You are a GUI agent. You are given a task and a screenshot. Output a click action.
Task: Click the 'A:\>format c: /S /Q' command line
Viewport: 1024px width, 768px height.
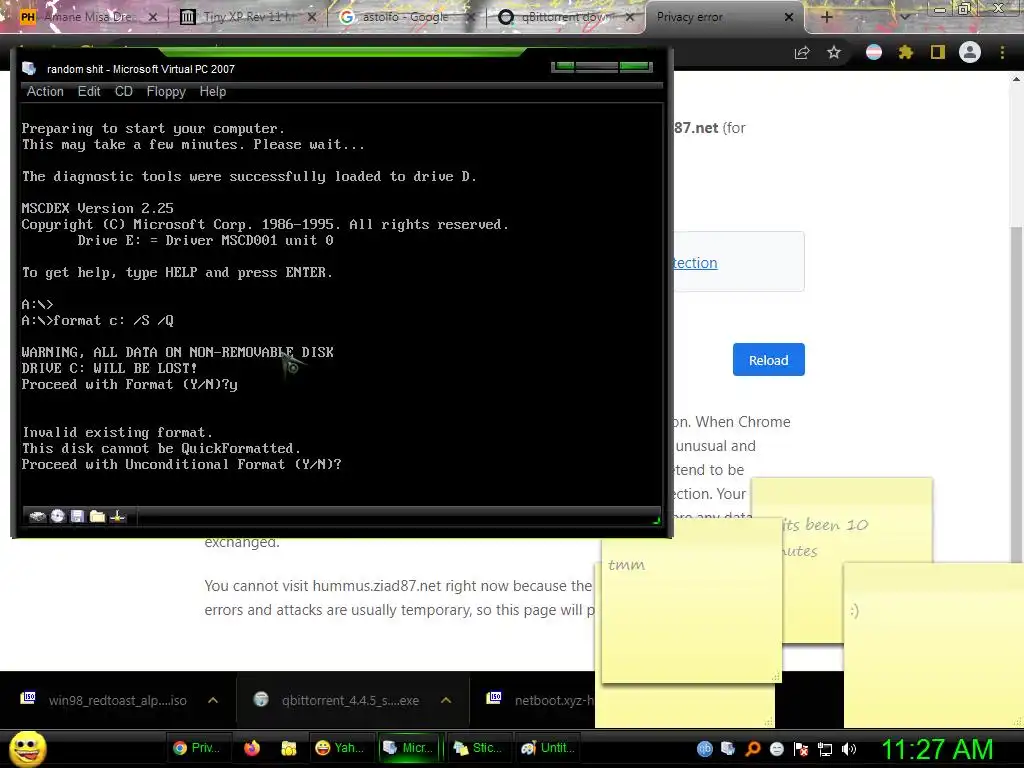click(x=97, y=321)
